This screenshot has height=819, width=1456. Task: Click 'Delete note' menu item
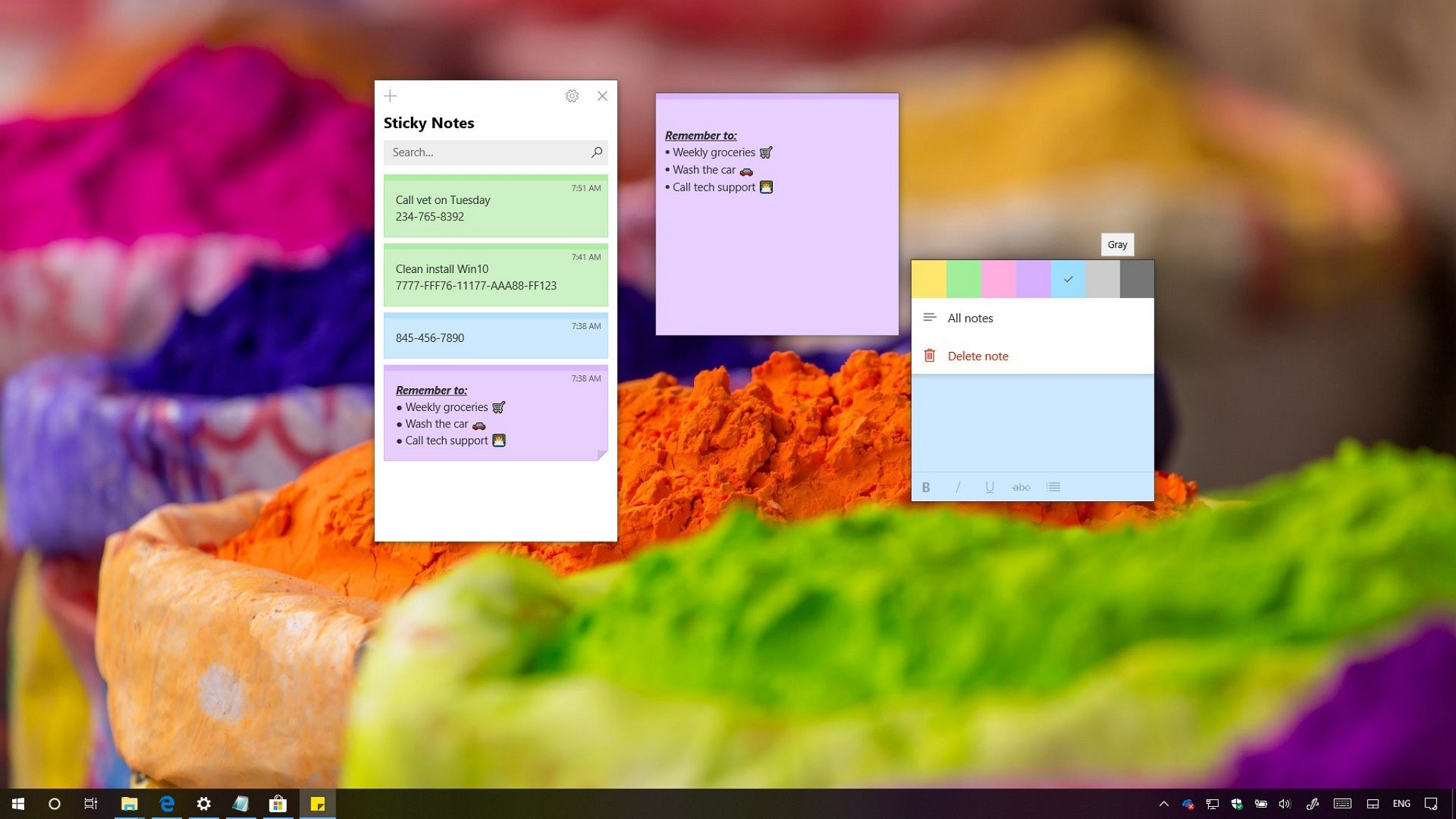point(977,355)
